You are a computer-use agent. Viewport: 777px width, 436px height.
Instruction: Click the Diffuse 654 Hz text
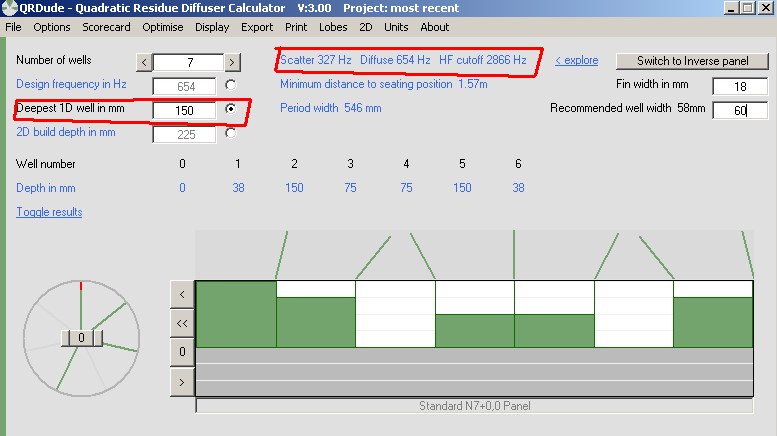pos(395,60)
